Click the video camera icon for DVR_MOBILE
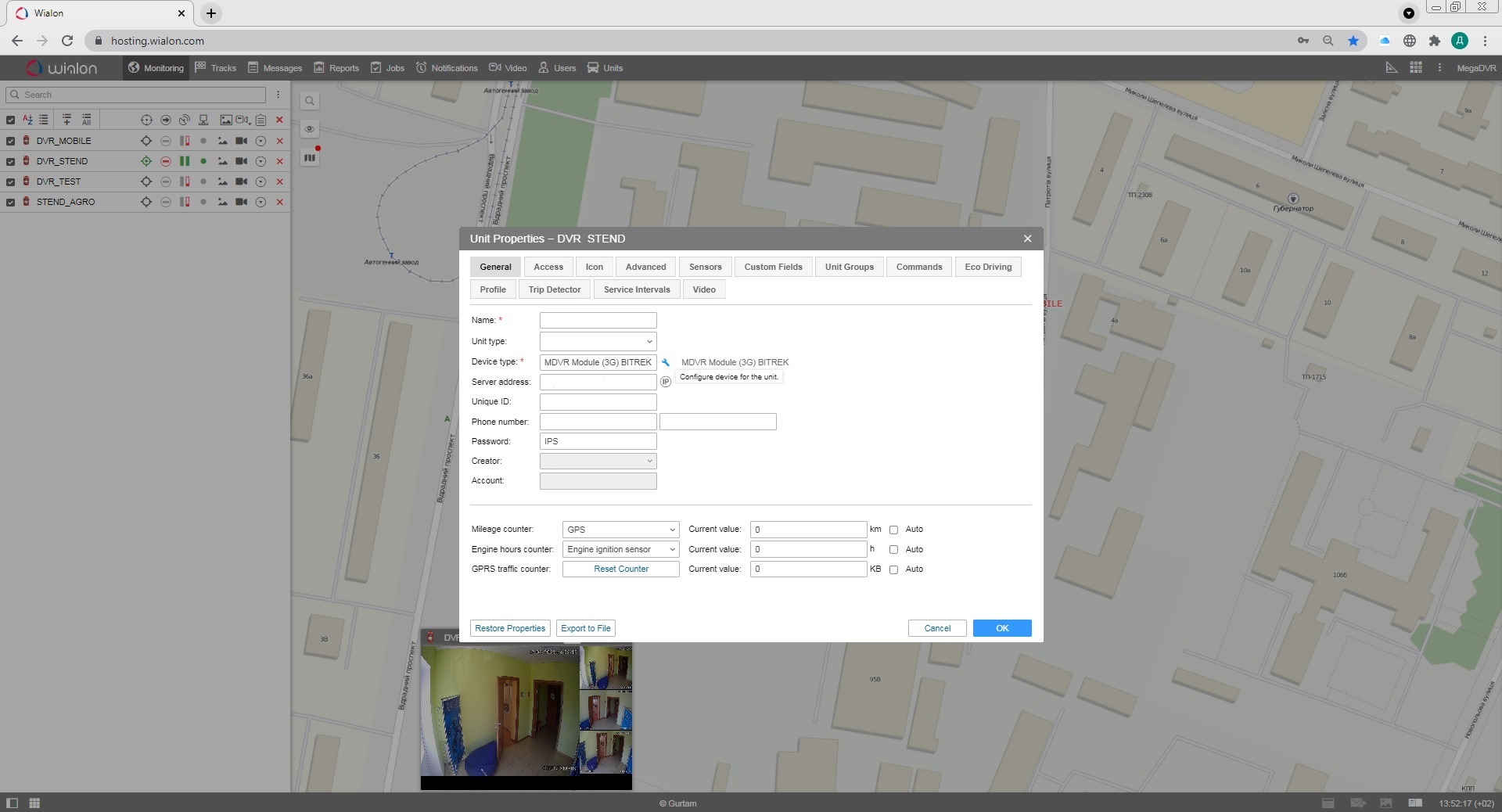 242,141
